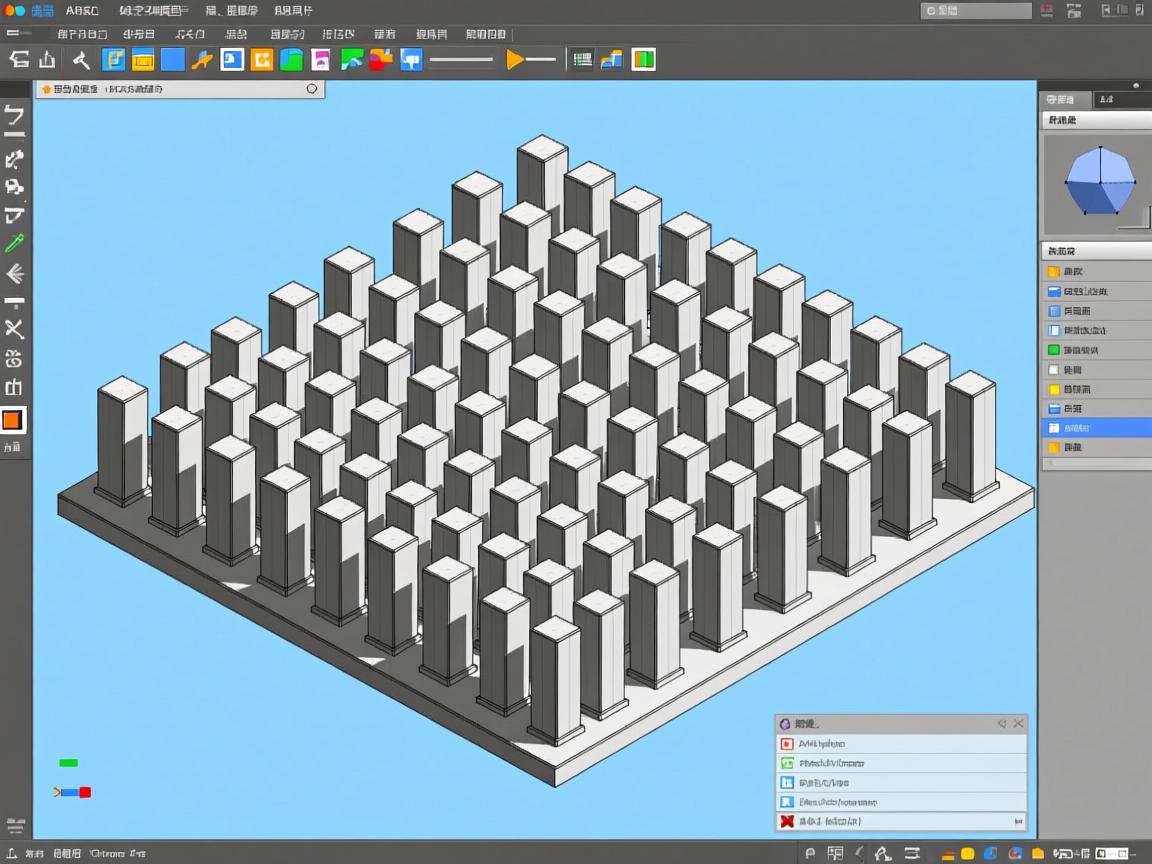Click the green pencil tool in left sidebar
This screenshot has width=1152, height=864.
pos(14,243)
